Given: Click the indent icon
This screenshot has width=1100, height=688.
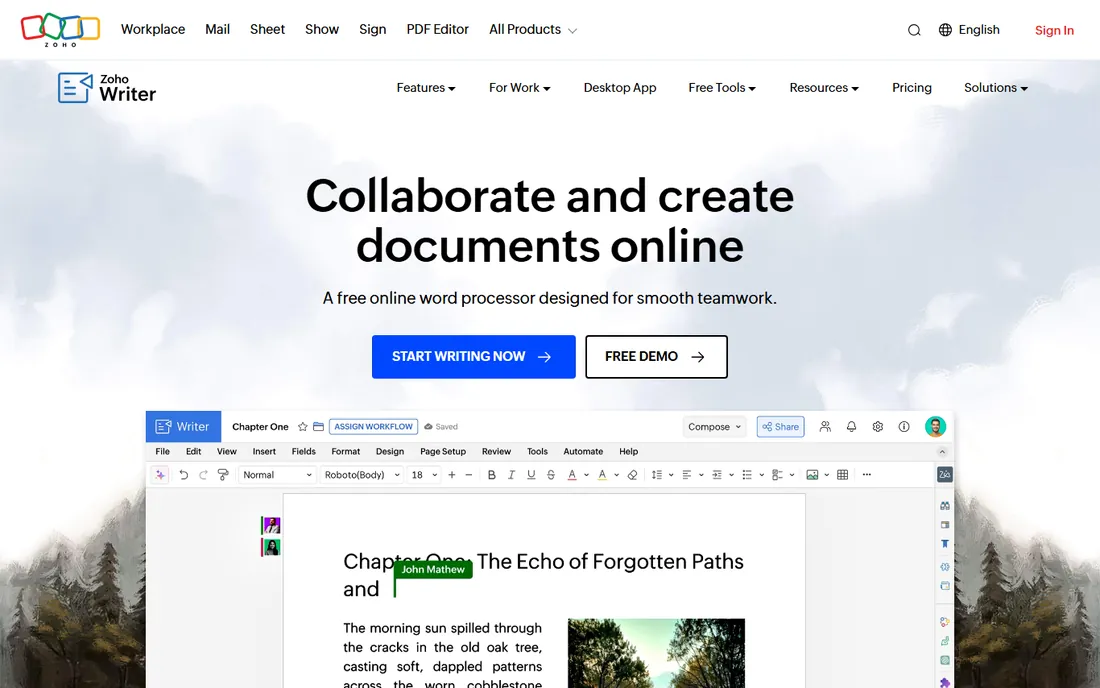Looking at the screenshot, I should point(717,475).
